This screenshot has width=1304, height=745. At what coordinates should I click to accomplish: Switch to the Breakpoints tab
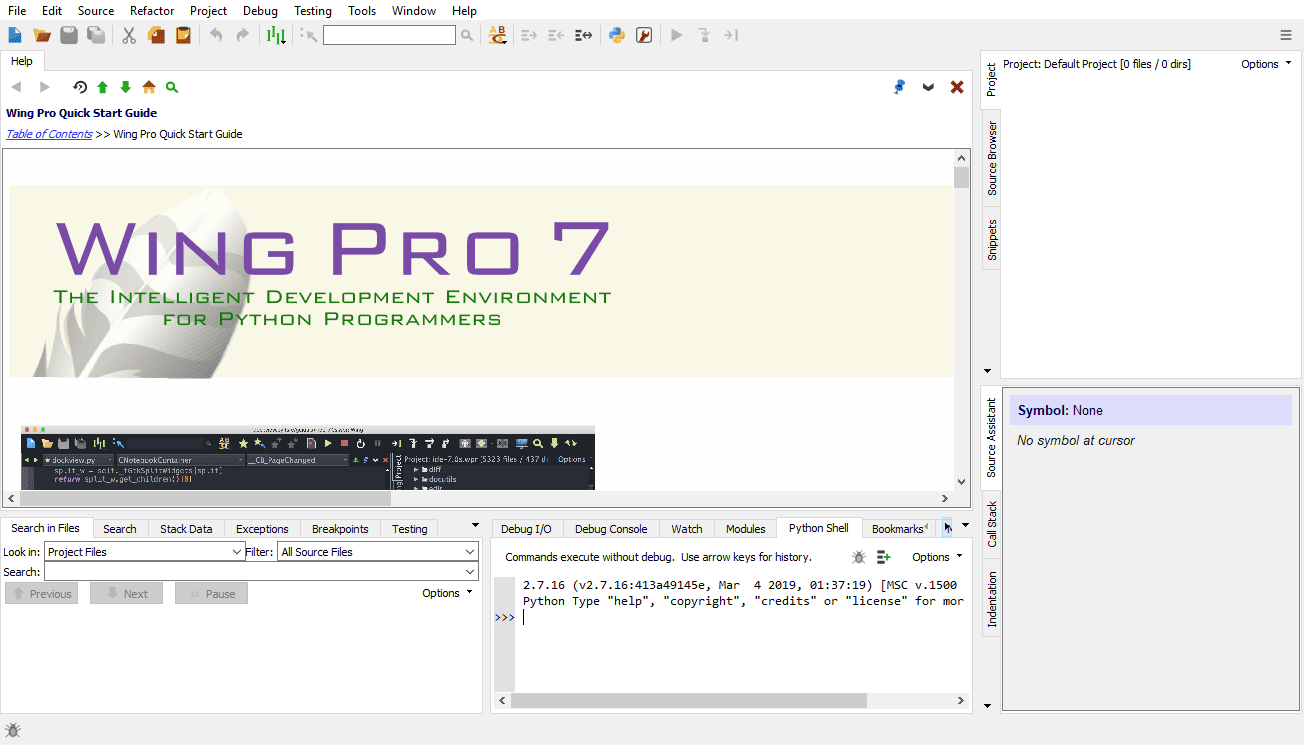click(x=340, y=529)
